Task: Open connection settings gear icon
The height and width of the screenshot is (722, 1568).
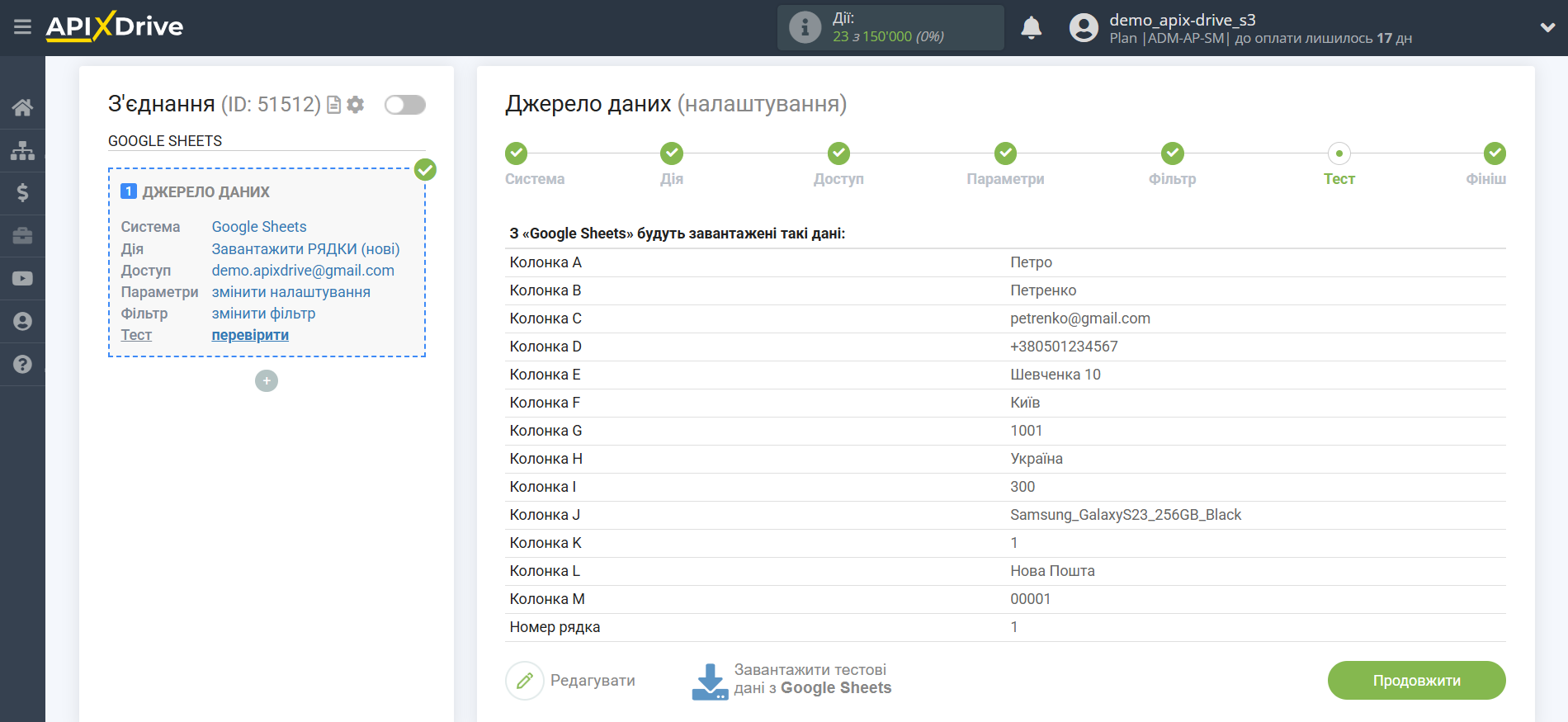Action: point(356,105)
